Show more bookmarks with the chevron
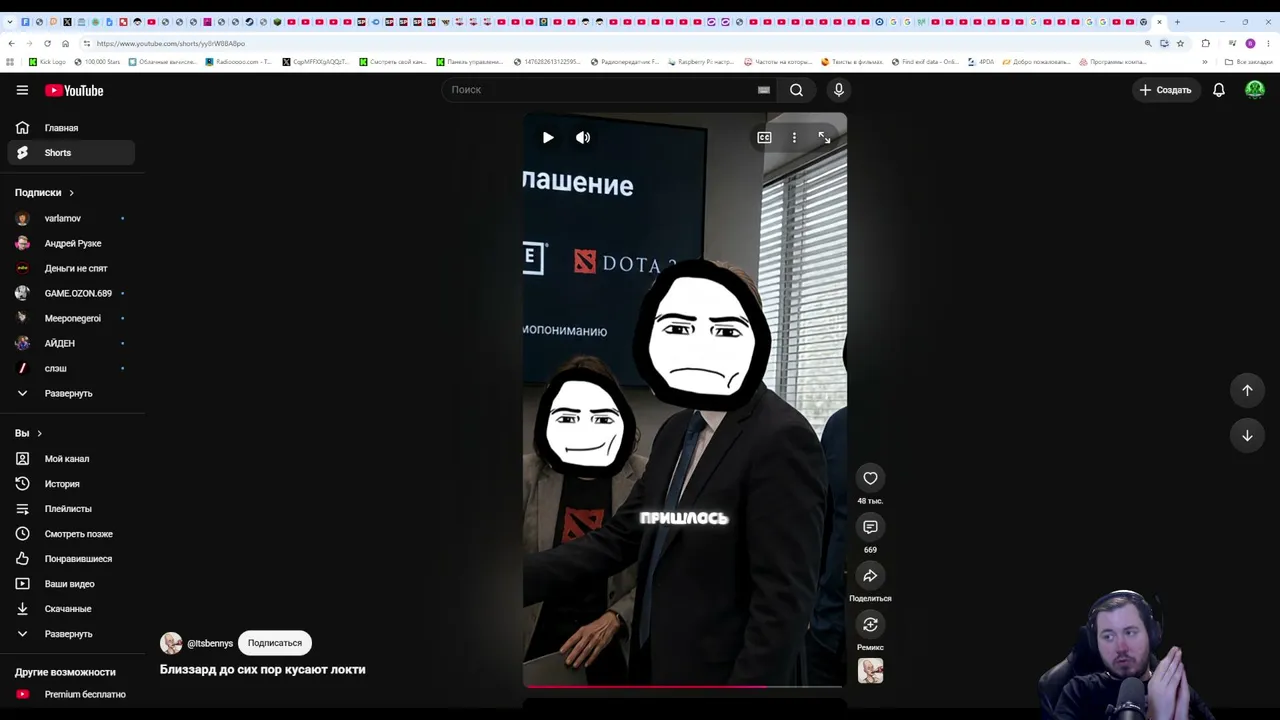Image resolution: width=1280 pixels, height=720 pixels. click(x=1204, y=62)
